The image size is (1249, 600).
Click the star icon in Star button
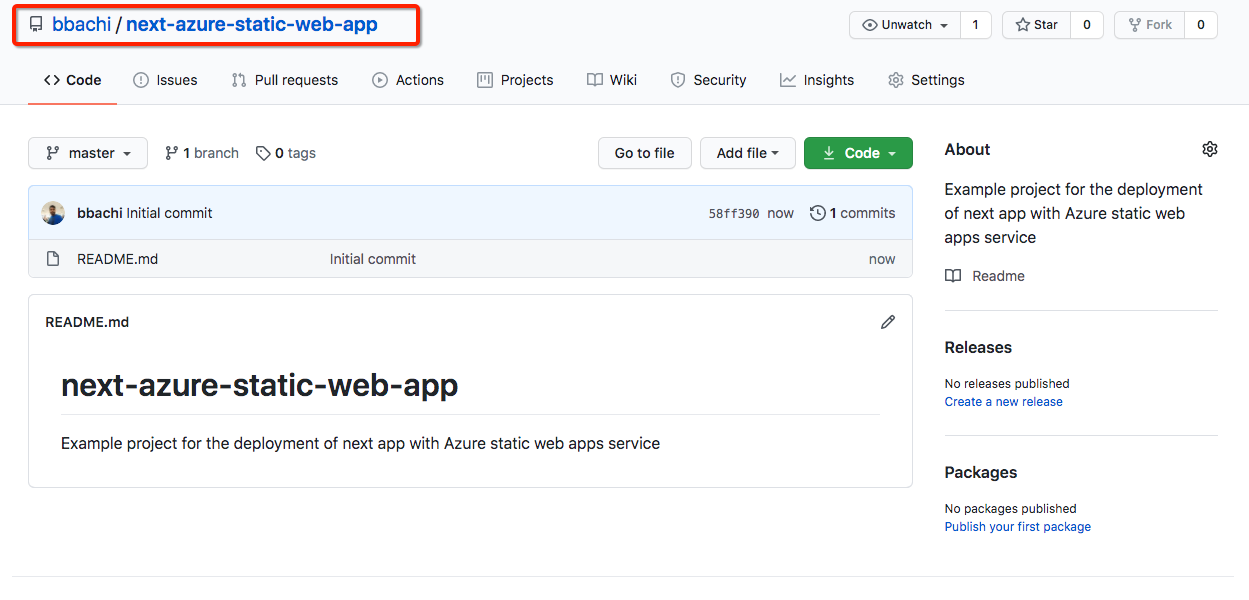coord(1023,25)
